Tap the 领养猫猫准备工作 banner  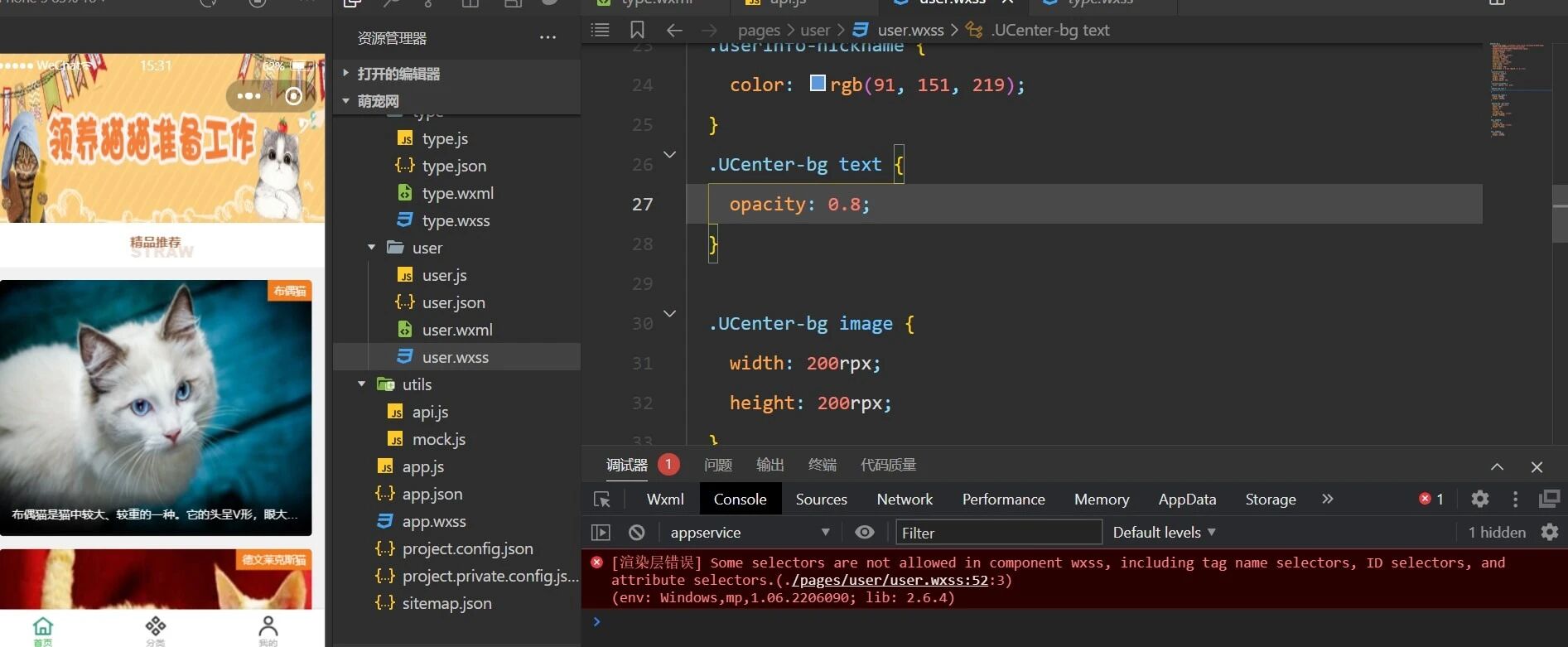click(162, 138)
